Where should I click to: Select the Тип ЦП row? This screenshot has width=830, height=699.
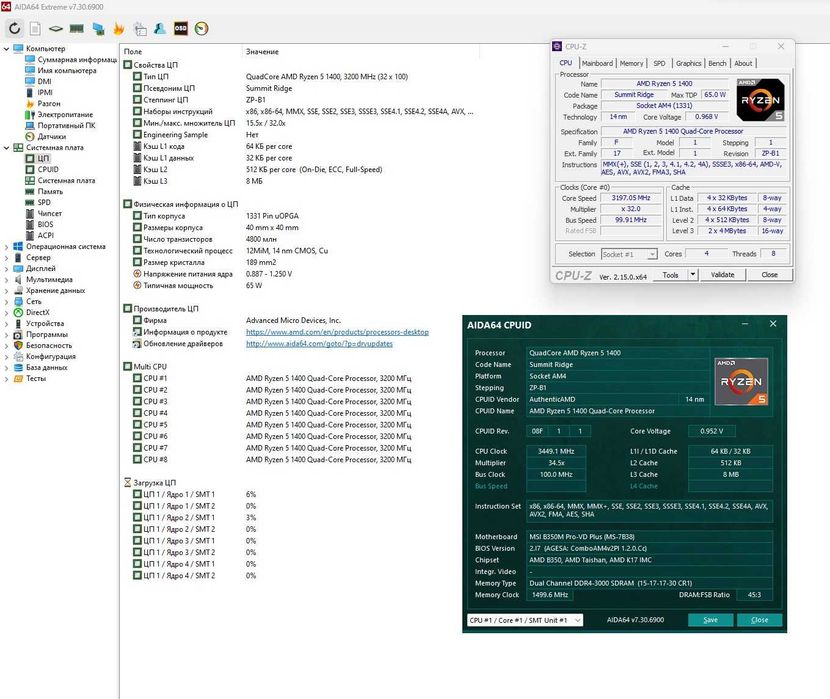(x=302, y=77)
